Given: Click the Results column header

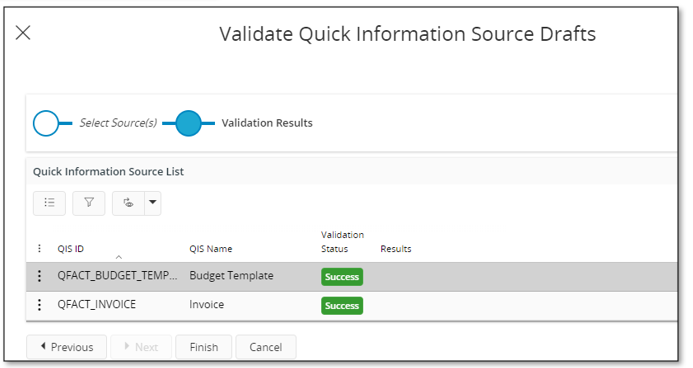Looking at the screenshot, I should click(396, 249).
